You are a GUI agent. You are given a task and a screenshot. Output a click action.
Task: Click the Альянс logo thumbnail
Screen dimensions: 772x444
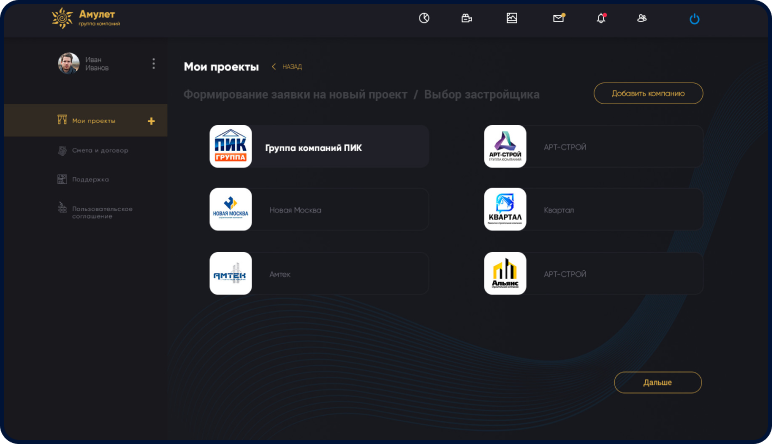[505, 274]
